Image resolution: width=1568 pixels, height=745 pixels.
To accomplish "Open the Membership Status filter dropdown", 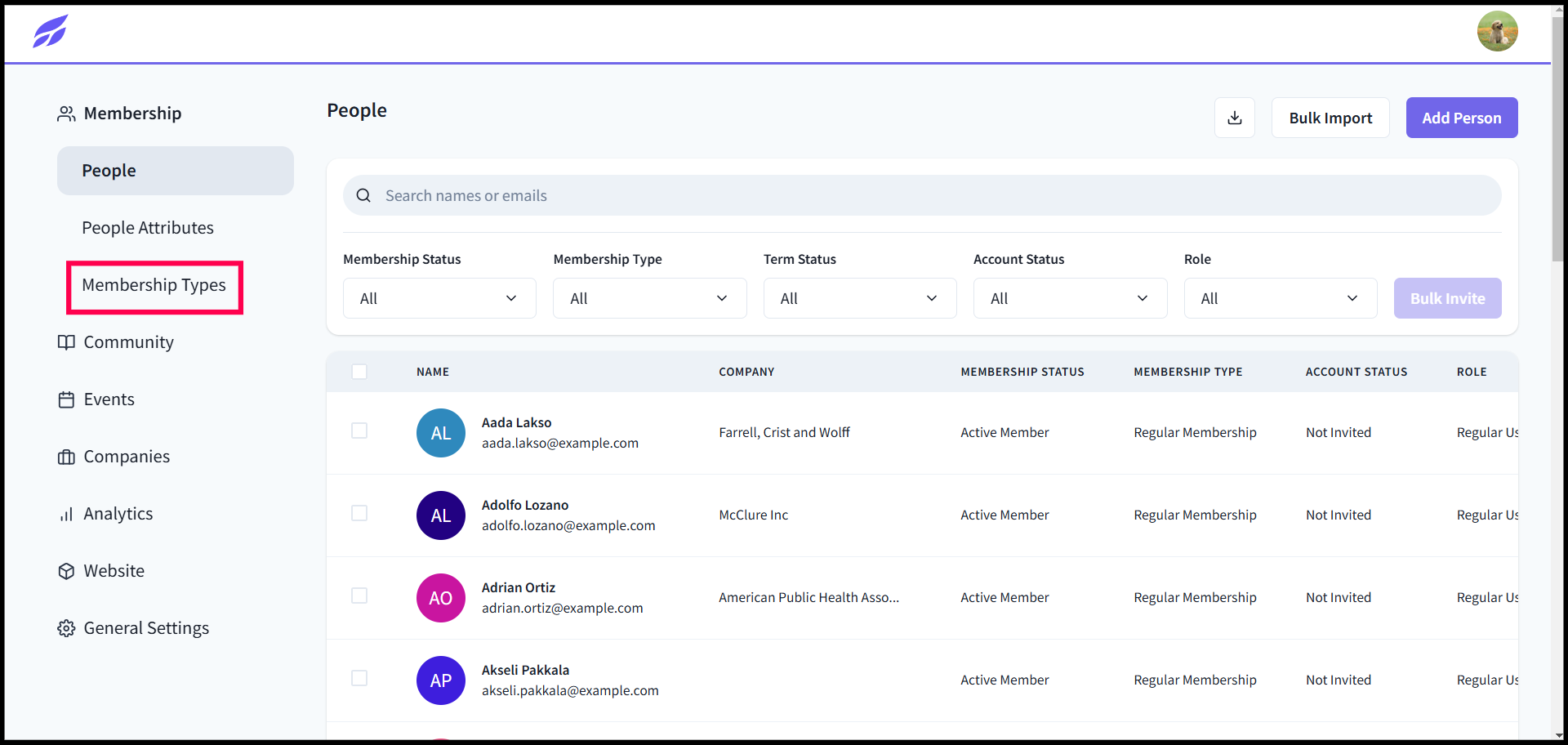I will (x=439, y=298).
